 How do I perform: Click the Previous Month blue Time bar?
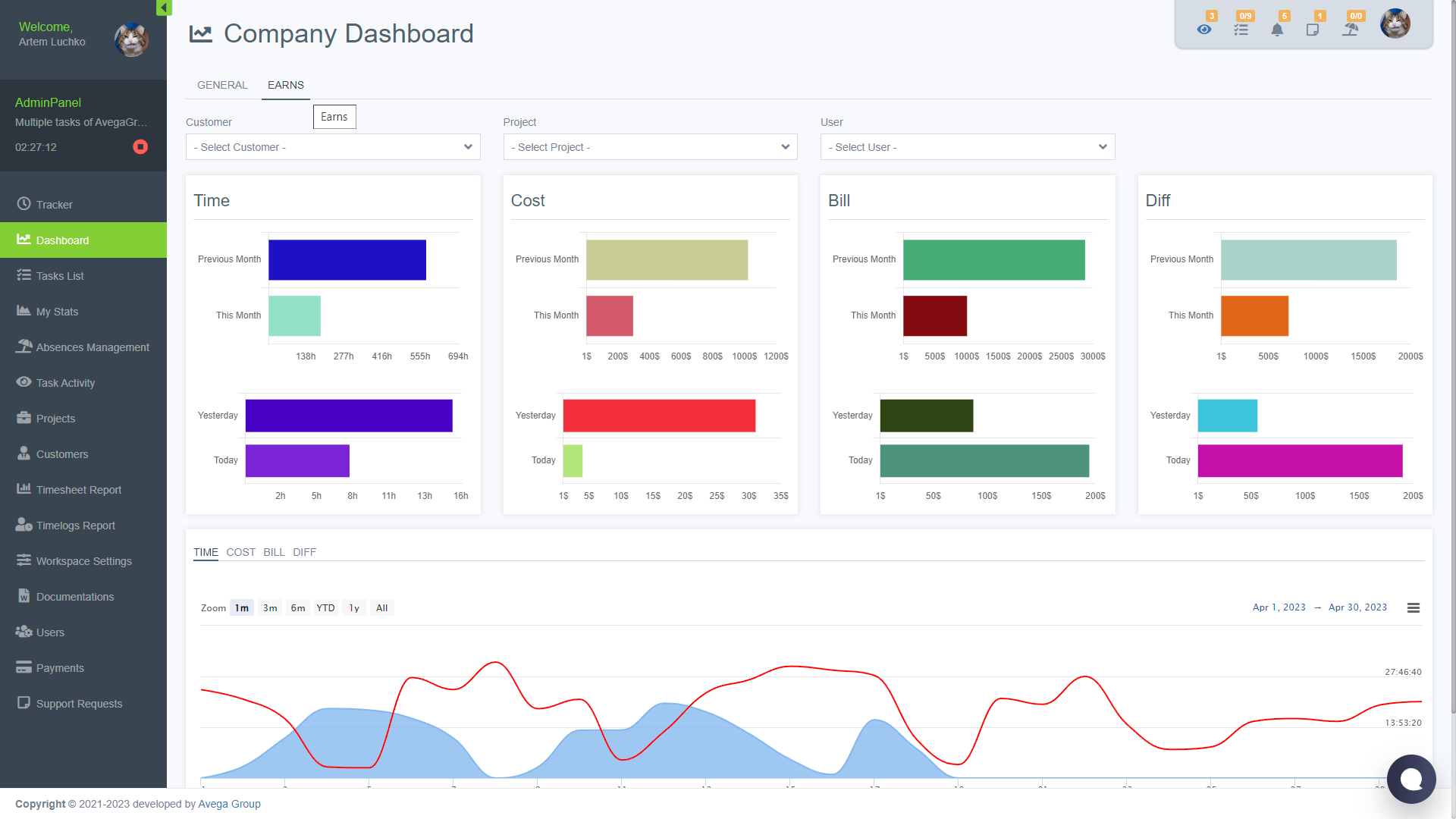(347, 260)
